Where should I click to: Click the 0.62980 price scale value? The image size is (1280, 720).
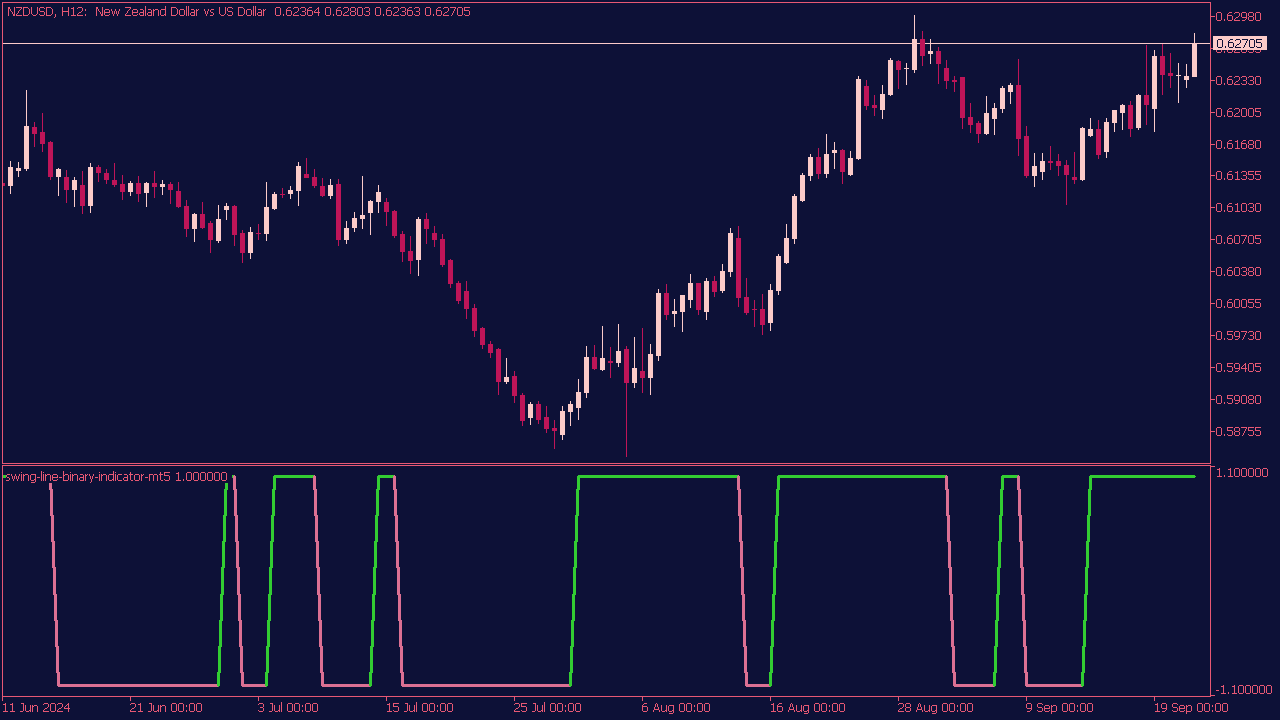coord(1240,17)
